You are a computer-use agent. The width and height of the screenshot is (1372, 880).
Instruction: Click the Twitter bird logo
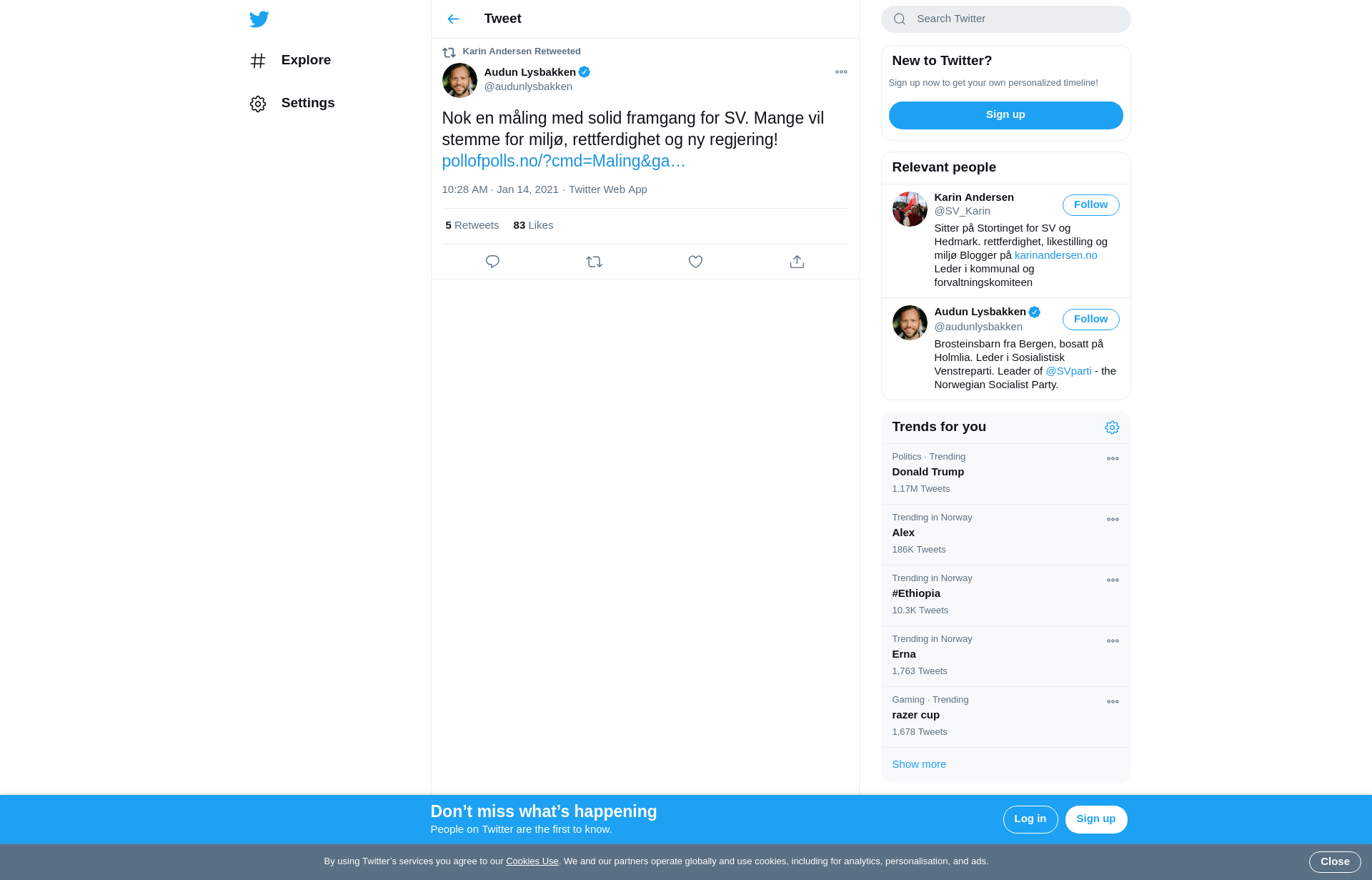click(x=259, y=19)
